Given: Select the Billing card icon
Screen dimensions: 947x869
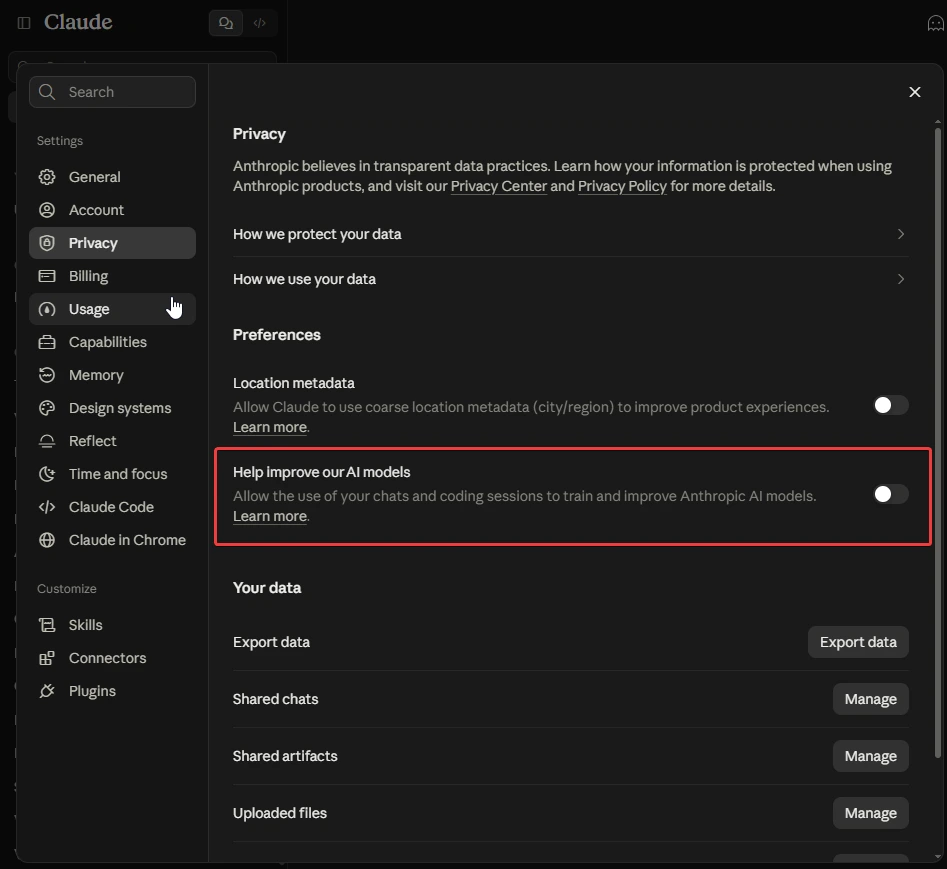Looking at the screenshot, I should [47, 276].
